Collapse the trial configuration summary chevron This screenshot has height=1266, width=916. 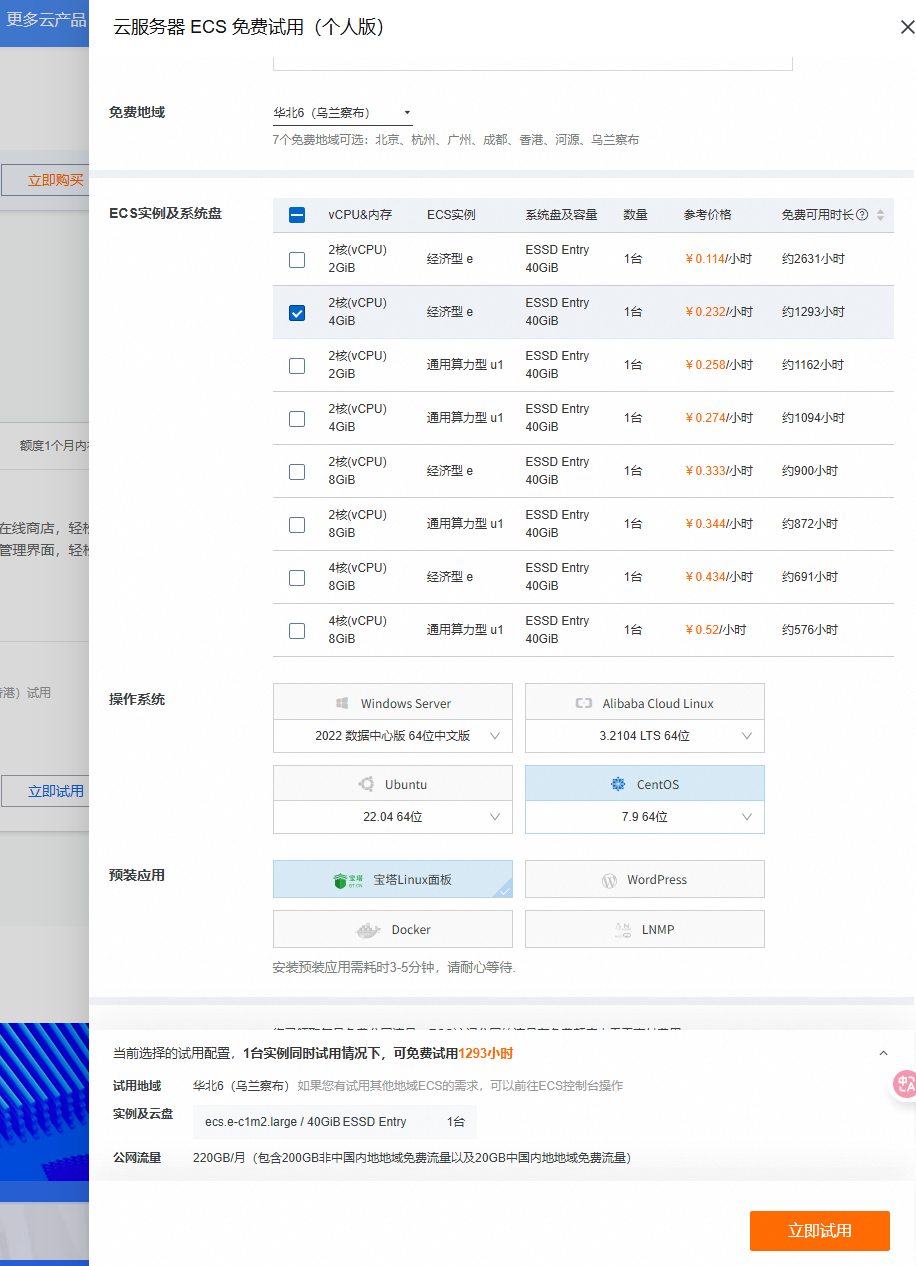[883, 1053]
